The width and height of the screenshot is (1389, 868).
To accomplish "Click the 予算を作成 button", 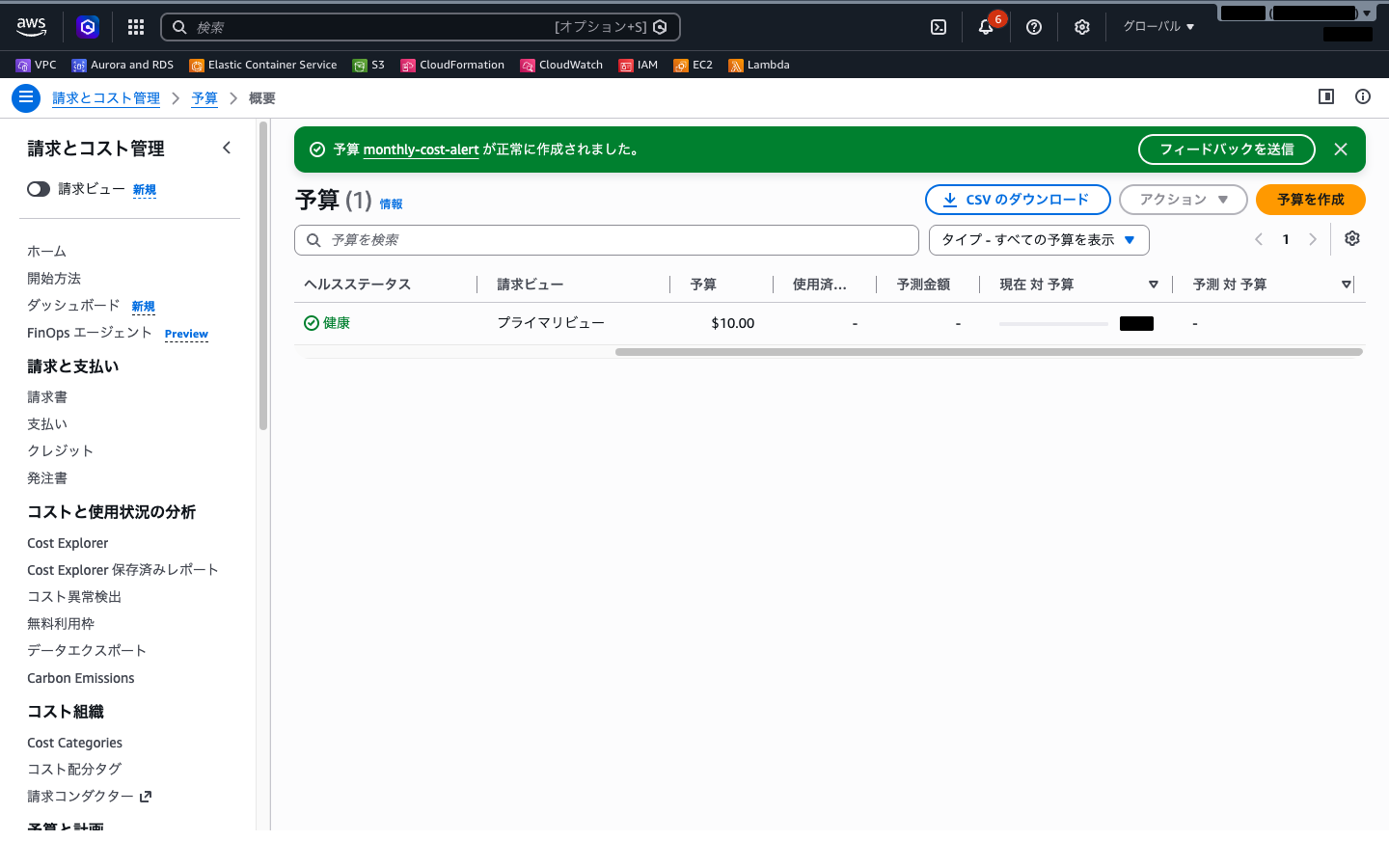I will coord(1310,200).
